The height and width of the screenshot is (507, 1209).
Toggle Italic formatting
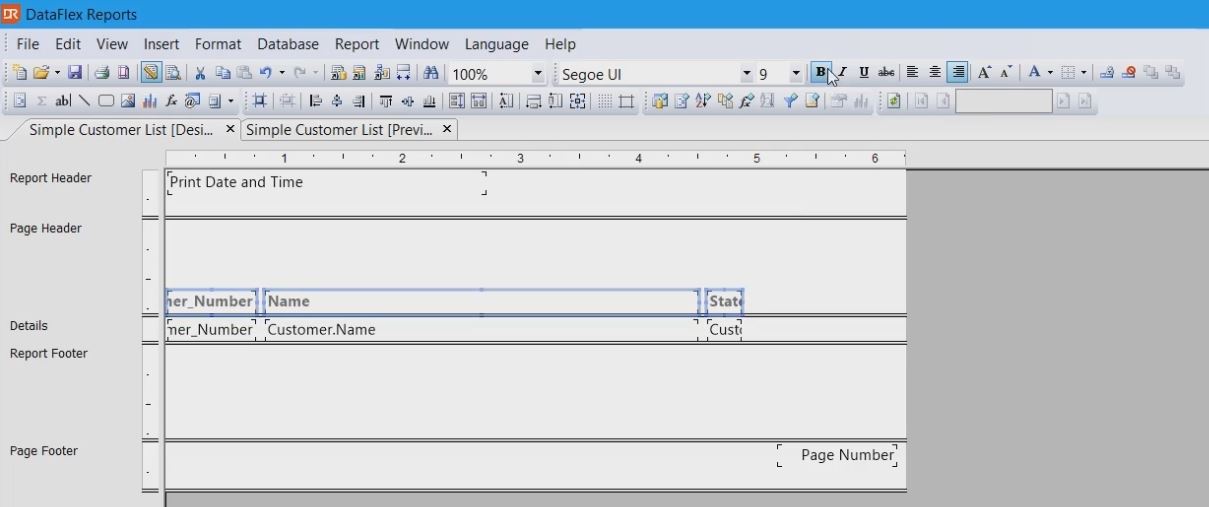[842, 72]
